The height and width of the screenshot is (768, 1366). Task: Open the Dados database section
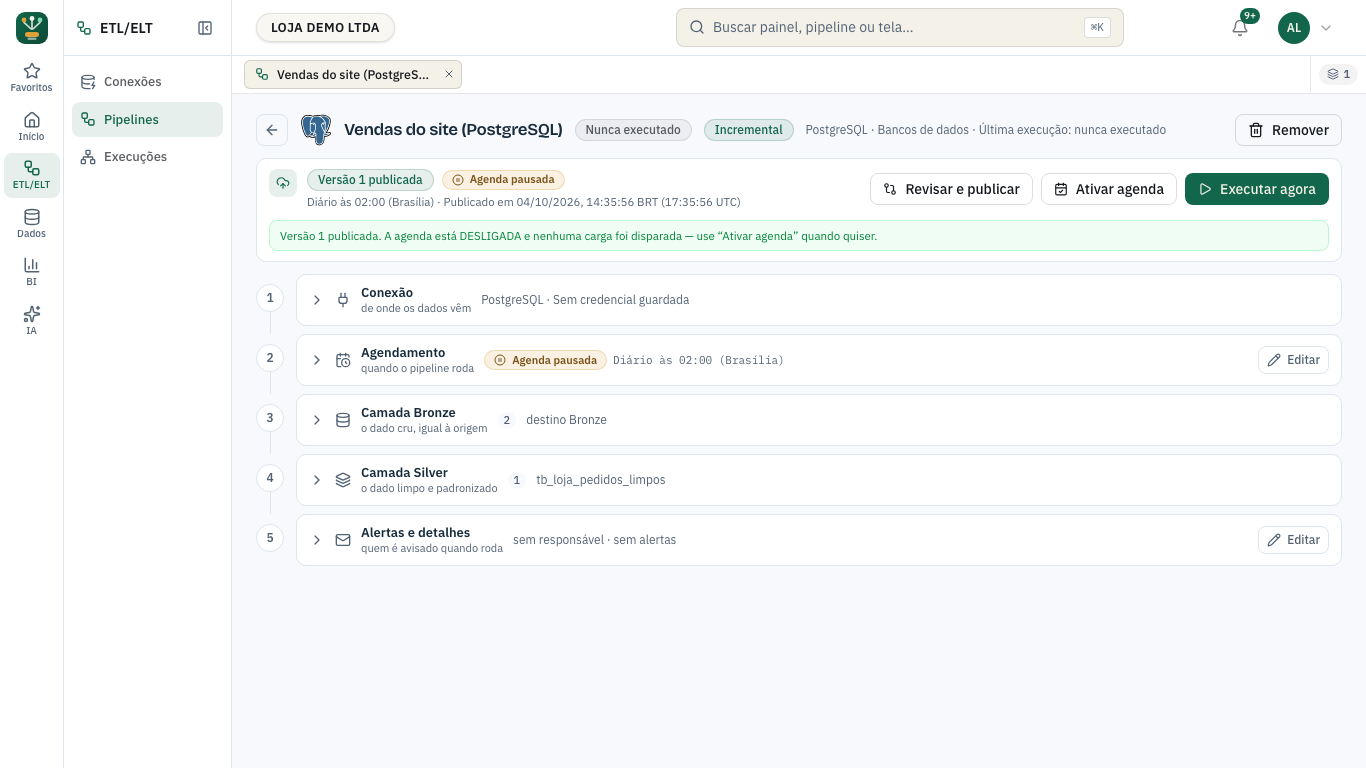point(32,223)
